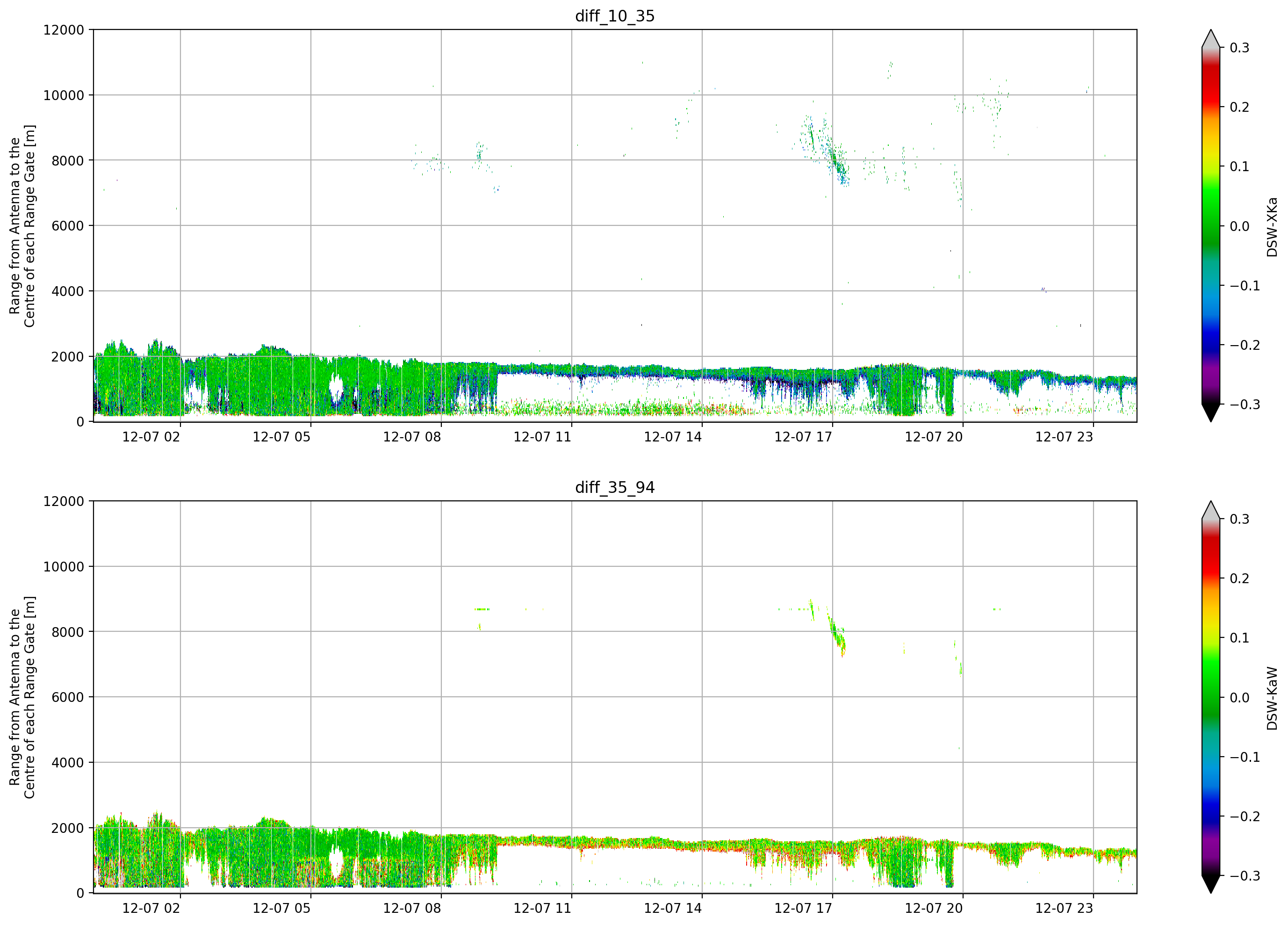Select the 12-07 08 tick label under diff_10_35
Screen dimensions: 1288x925
412,437
